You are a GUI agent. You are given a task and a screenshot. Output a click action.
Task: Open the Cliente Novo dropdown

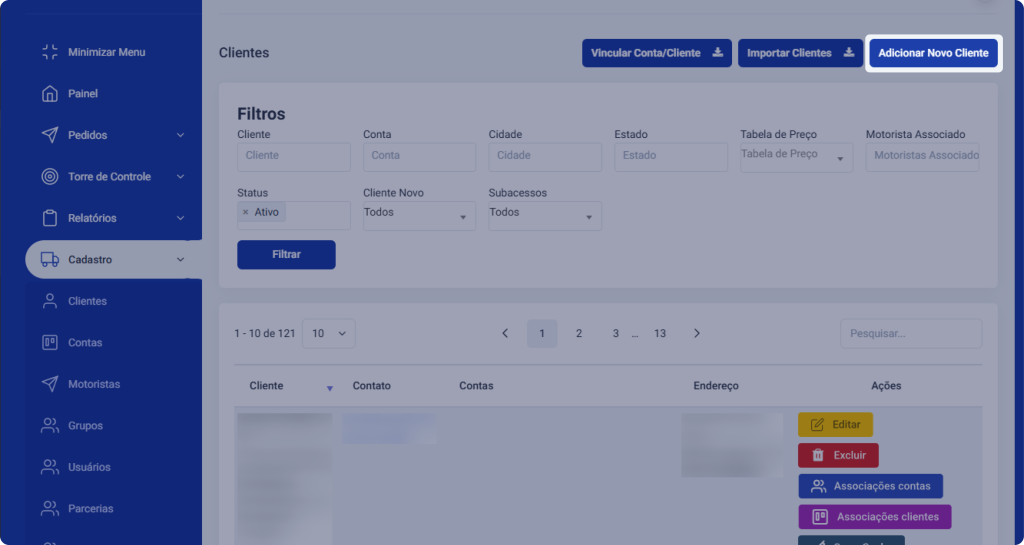420,215
